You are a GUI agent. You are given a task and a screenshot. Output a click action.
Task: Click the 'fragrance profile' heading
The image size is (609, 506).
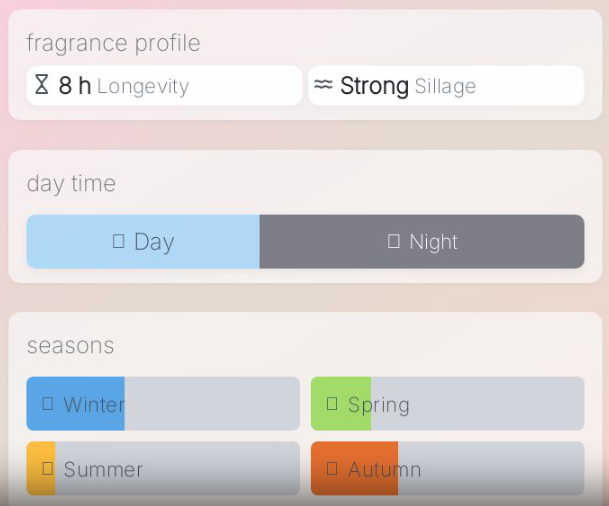click(113, 43)
